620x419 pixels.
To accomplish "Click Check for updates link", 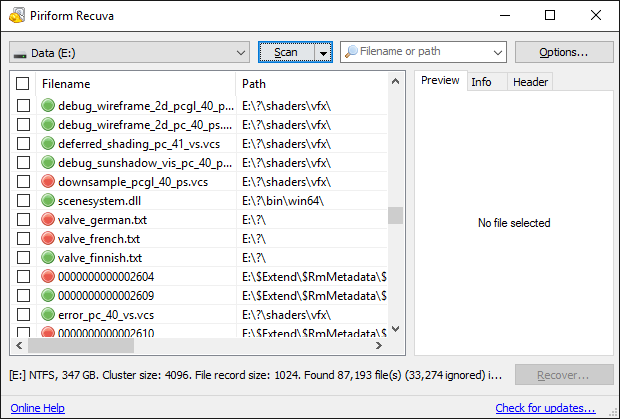I will tap(545, 408).
